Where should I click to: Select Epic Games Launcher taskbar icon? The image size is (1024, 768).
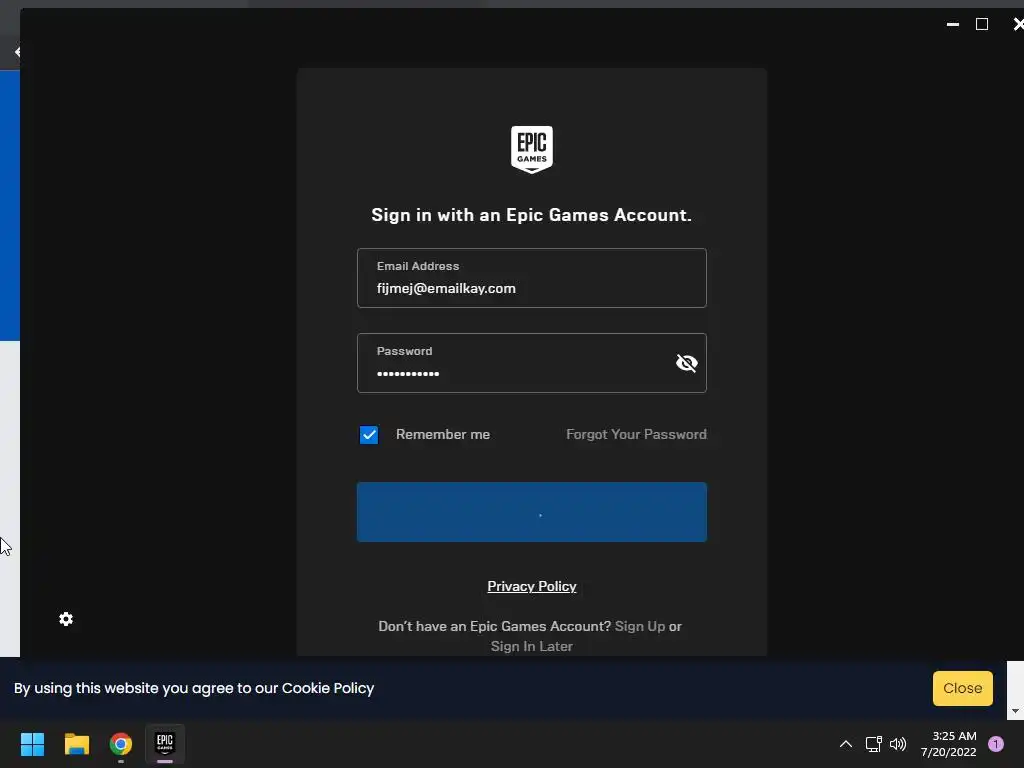[x=165, y=744]
